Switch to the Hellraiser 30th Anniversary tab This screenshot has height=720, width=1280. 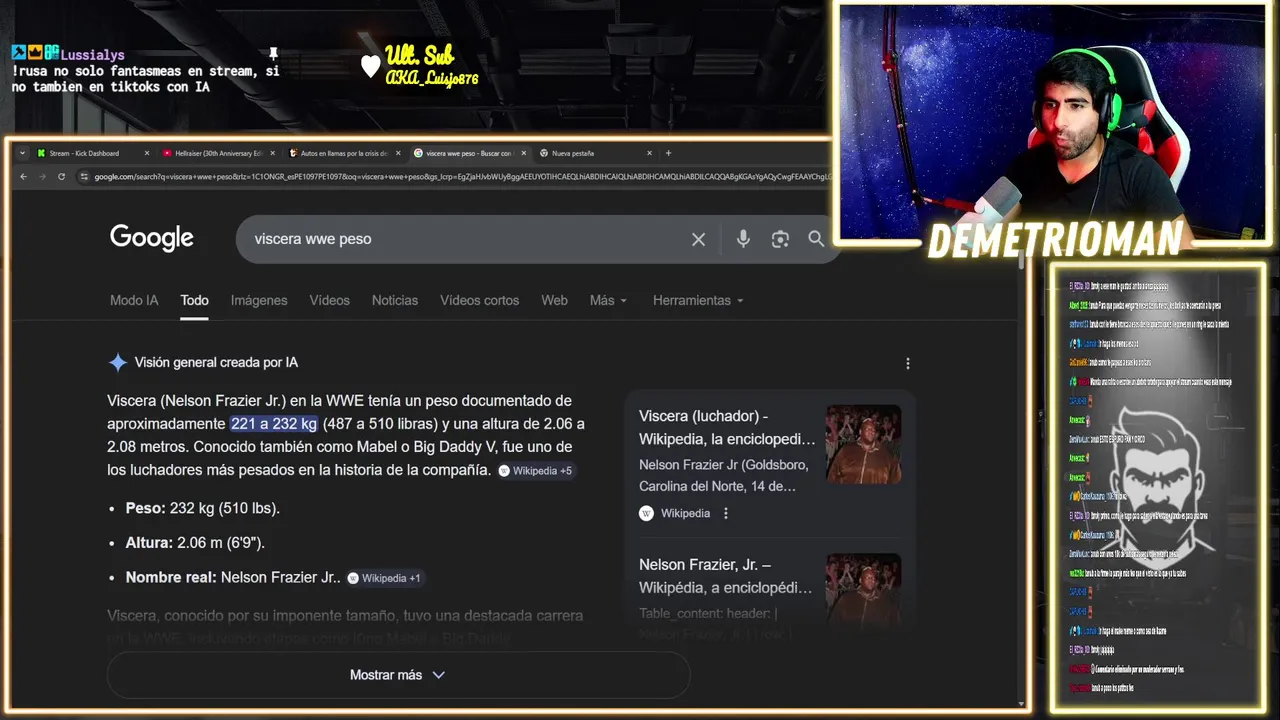pyautogui.click(x=218, y=153)
